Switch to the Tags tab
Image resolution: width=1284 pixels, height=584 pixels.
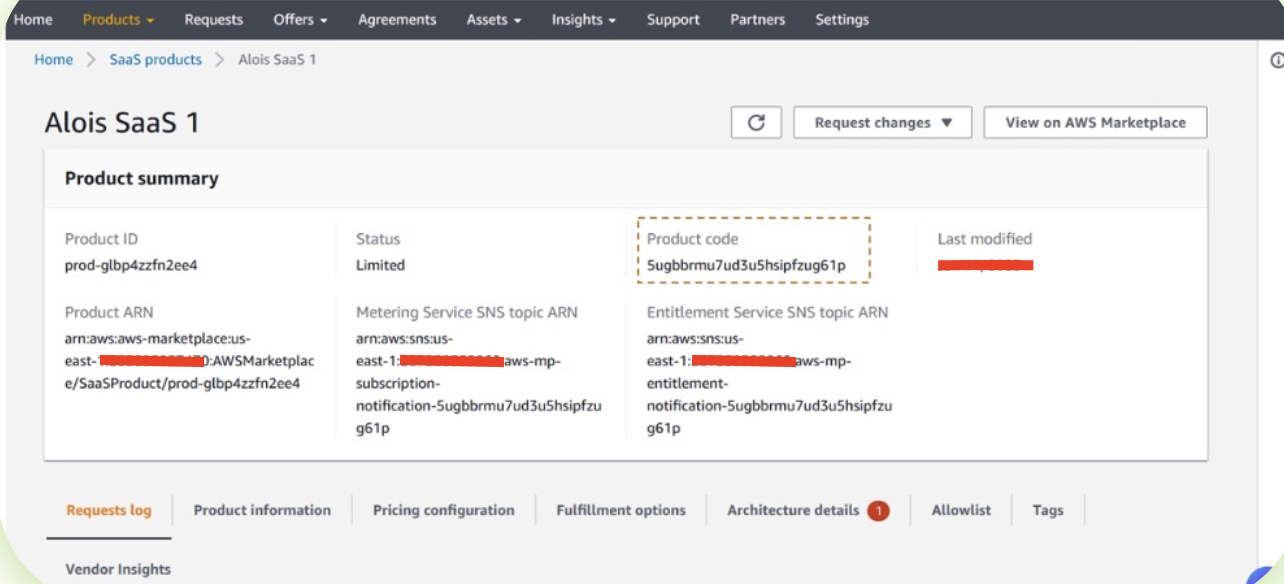pos(1048,510)
